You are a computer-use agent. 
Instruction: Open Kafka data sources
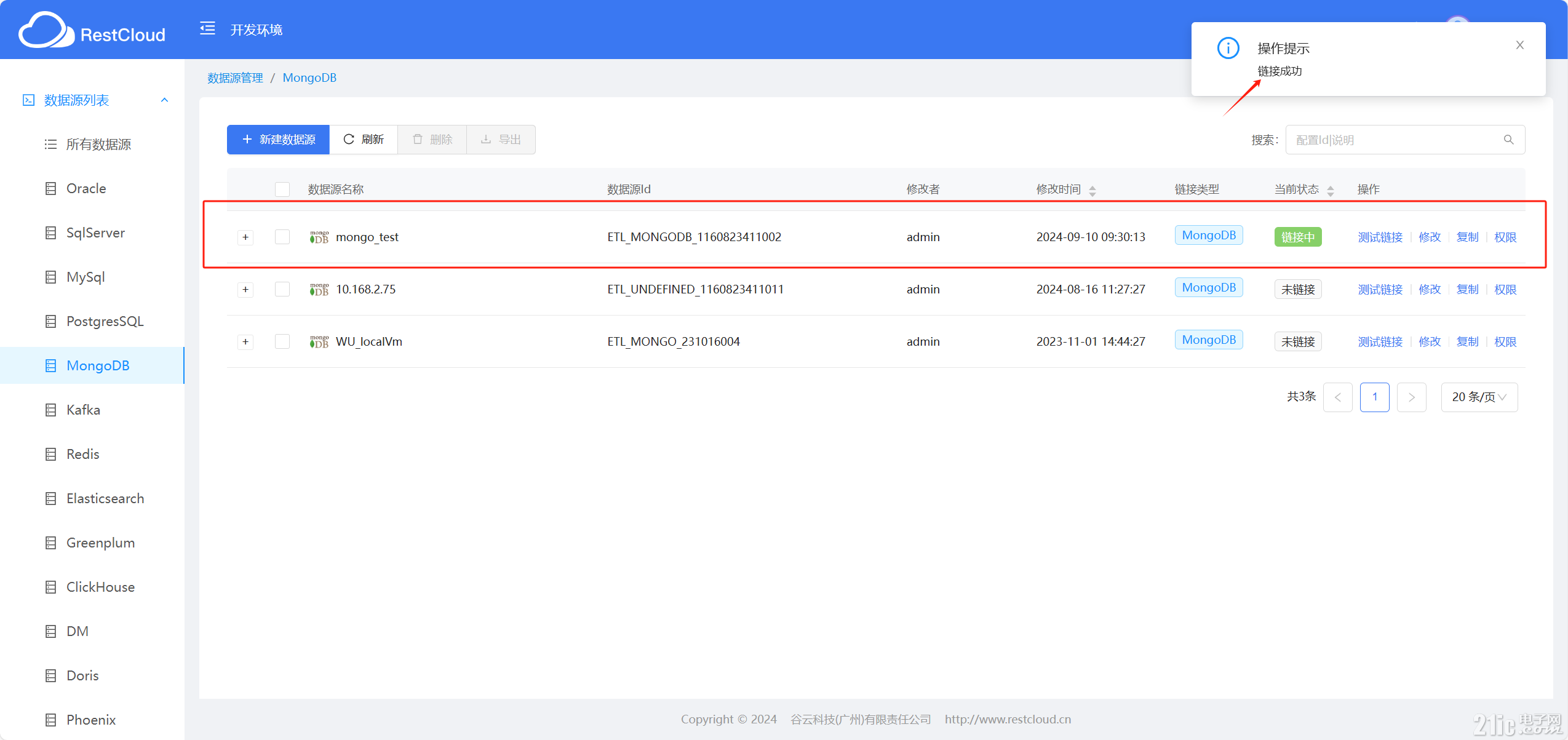[x=92, y=410]
